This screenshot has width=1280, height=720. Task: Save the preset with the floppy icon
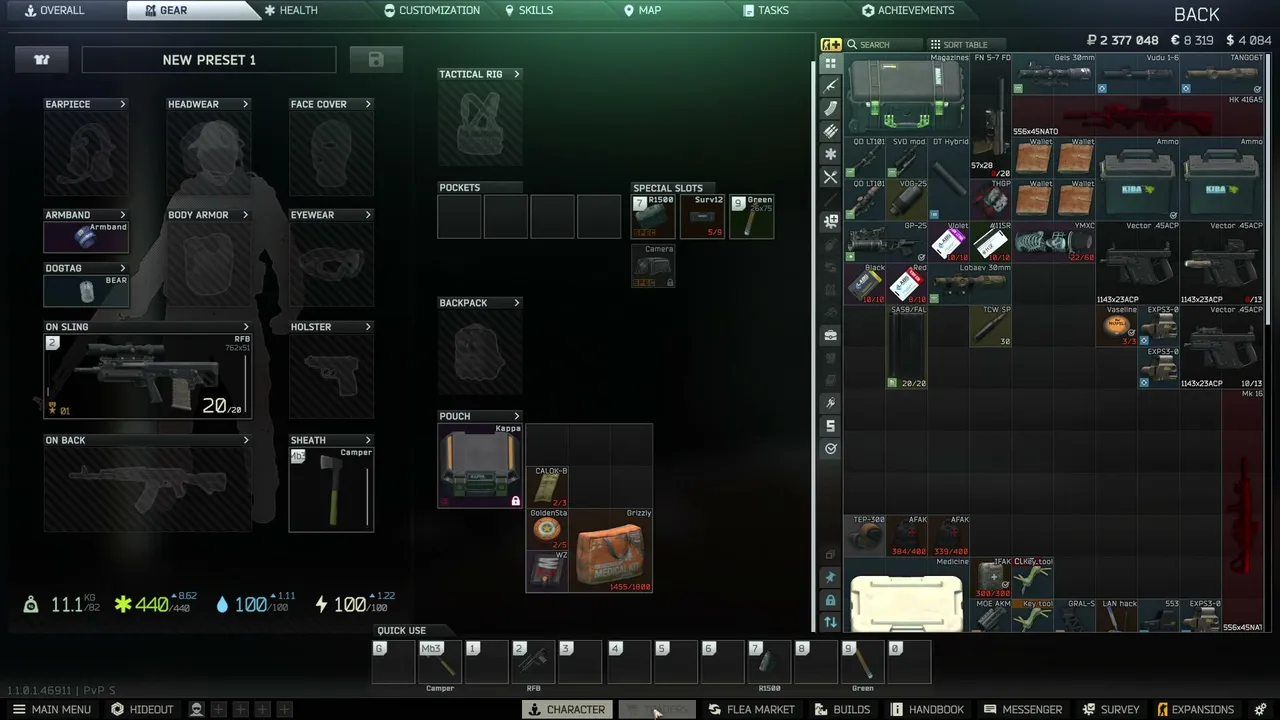[376, 60]
